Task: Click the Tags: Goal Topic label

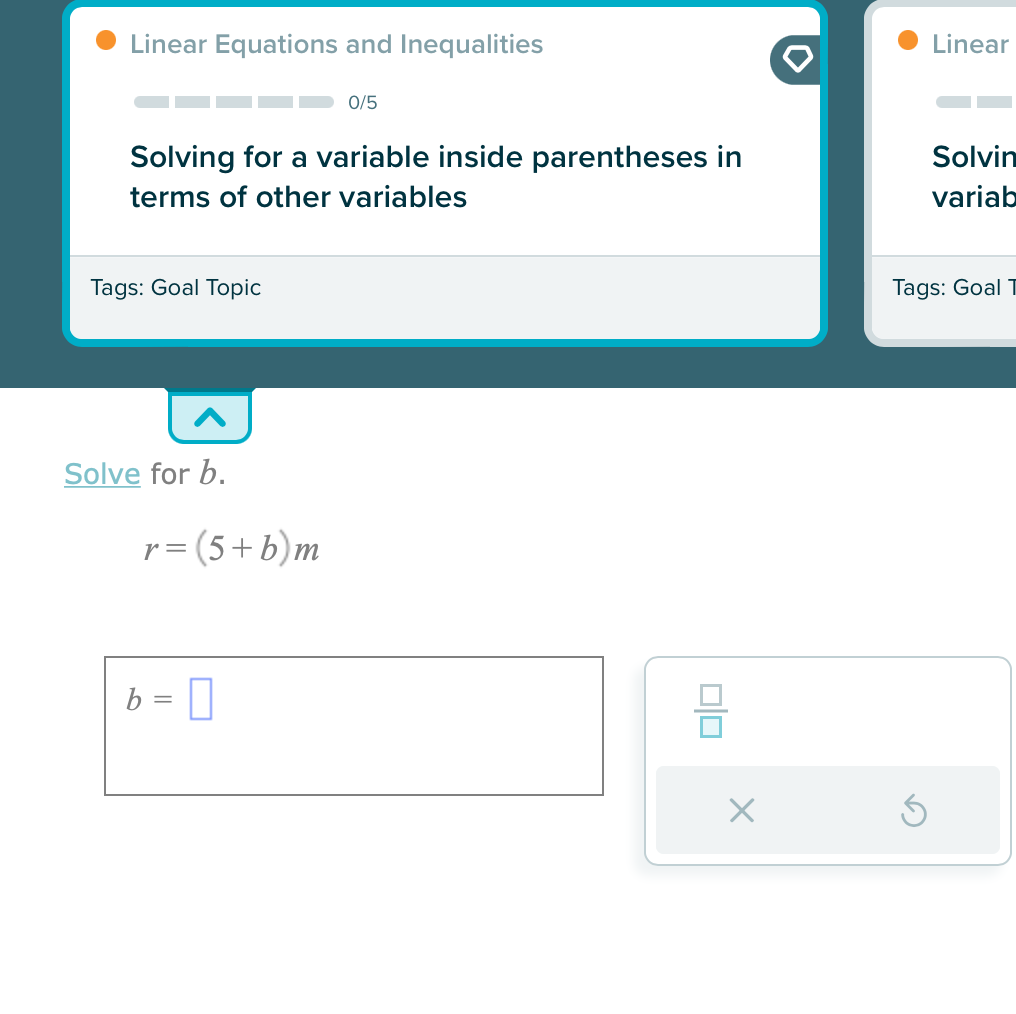Action: click(x=175, y=287)
